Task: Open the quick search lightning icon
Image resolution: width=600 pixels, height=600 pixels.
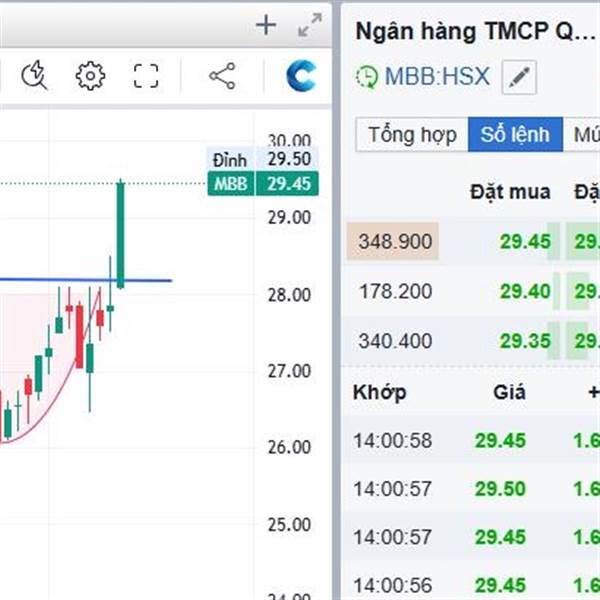Action: tap(34, 75)
